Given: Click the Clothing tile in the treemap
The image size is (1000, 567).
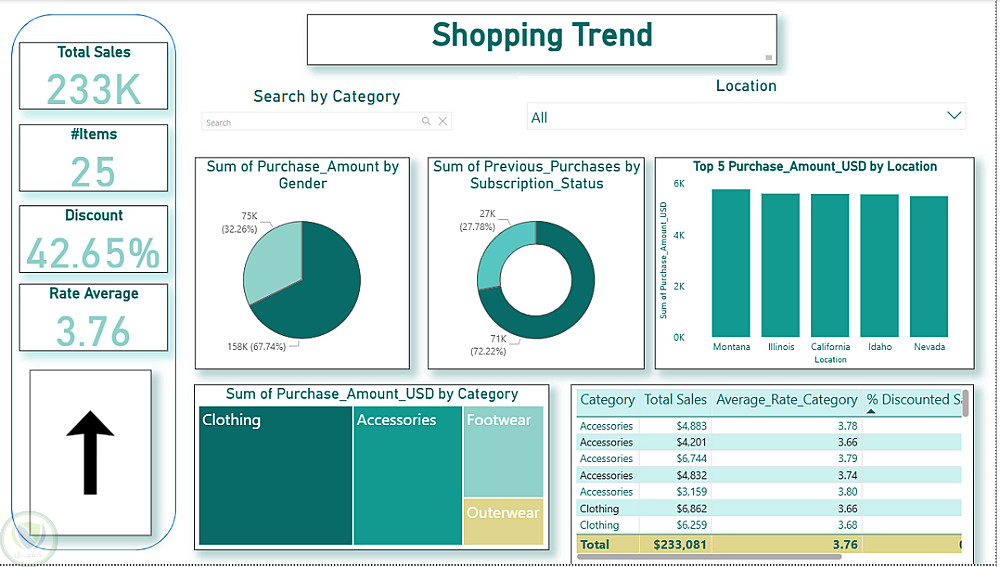Looking at the screenshot, I should pos(276,475).
